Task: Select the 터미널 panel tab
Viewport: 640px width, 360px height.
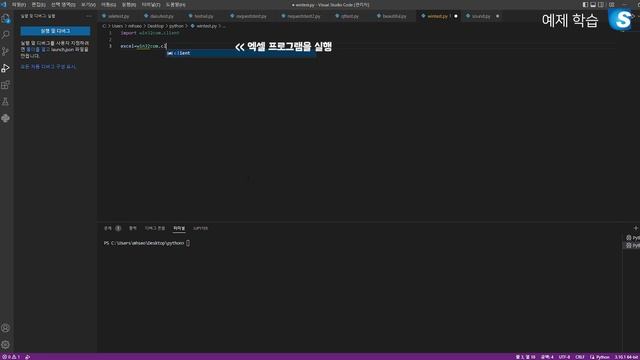Action: [x=179, y=228]
